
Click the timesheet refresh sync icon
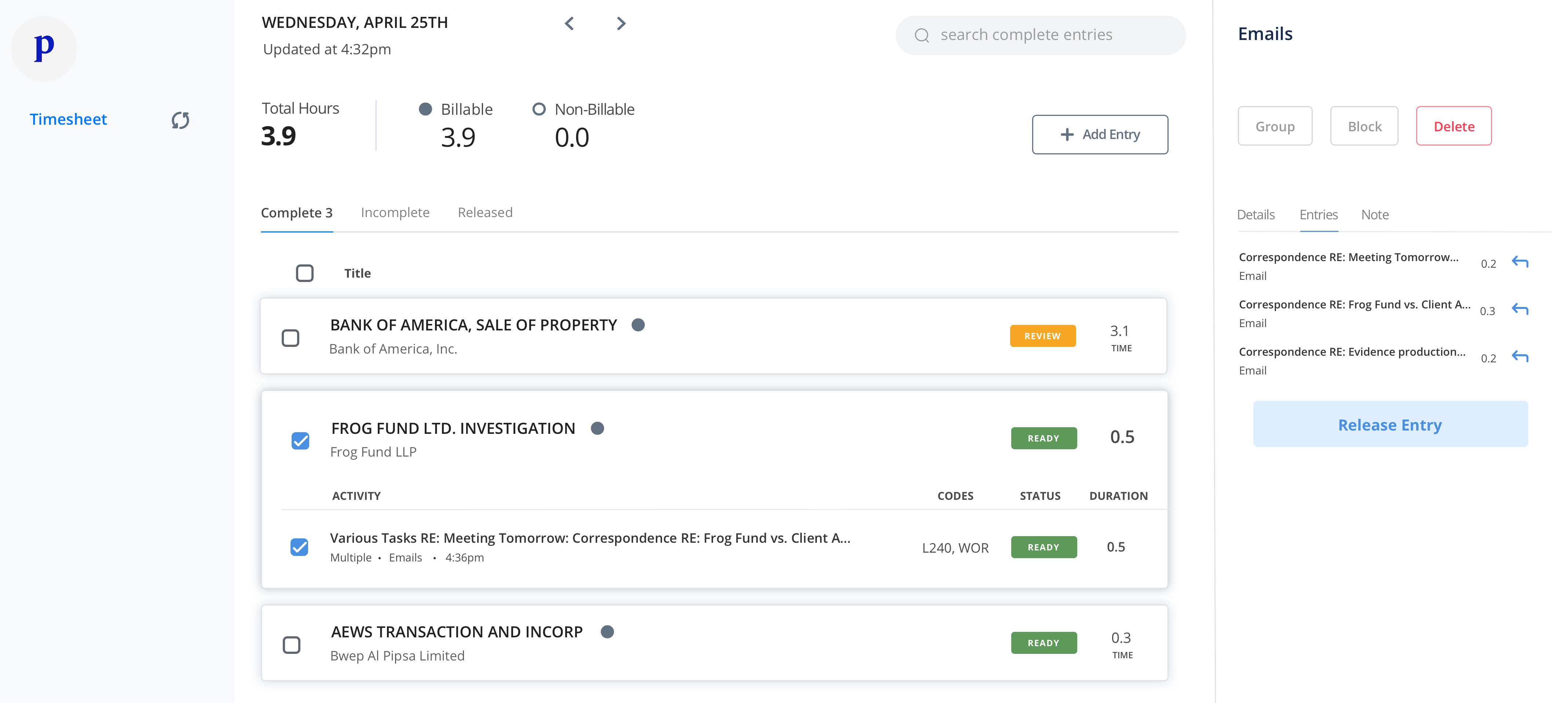coord(180,120)
